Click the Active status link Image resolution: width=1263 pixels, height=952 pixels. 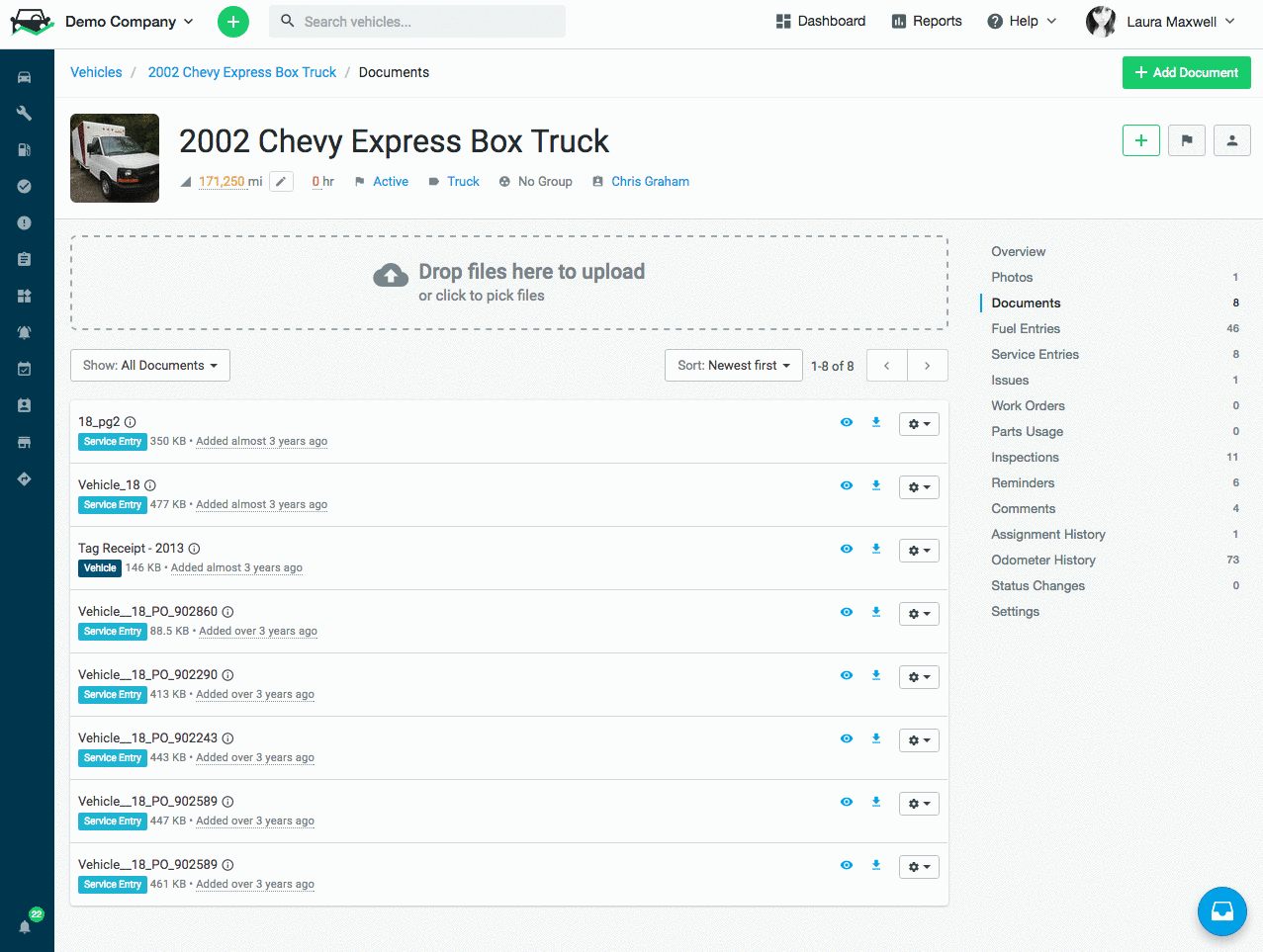tap(391, 181)
